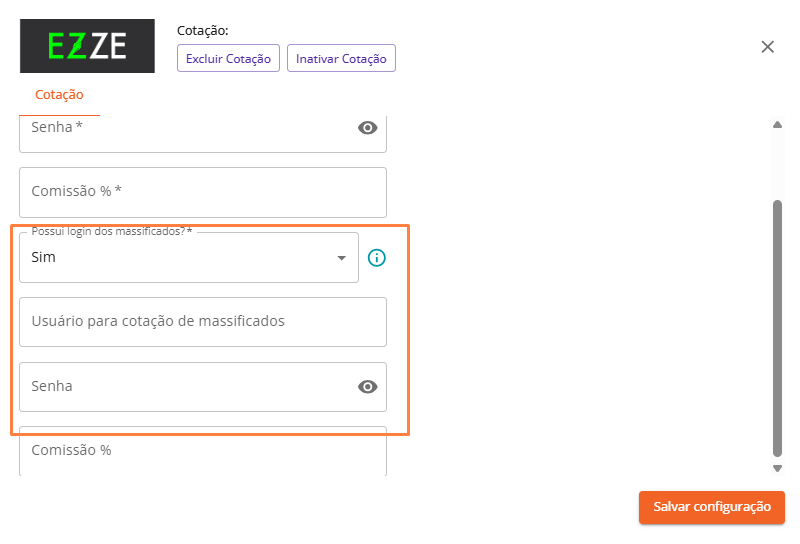
Task: Click the scrollbar up arrow
Action: 777,125
